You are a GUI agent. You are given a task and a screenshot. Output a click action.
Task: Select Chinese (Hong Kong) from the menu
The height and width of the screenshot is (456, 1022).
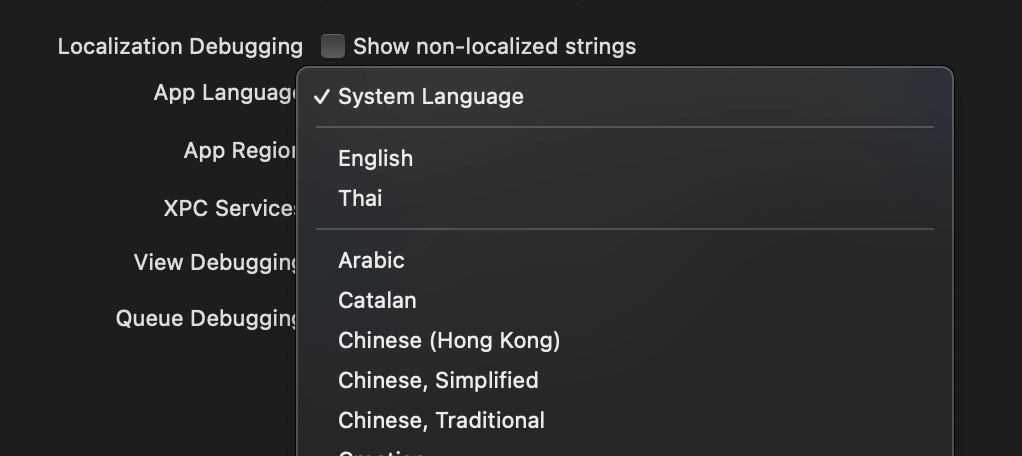(449, 340)
